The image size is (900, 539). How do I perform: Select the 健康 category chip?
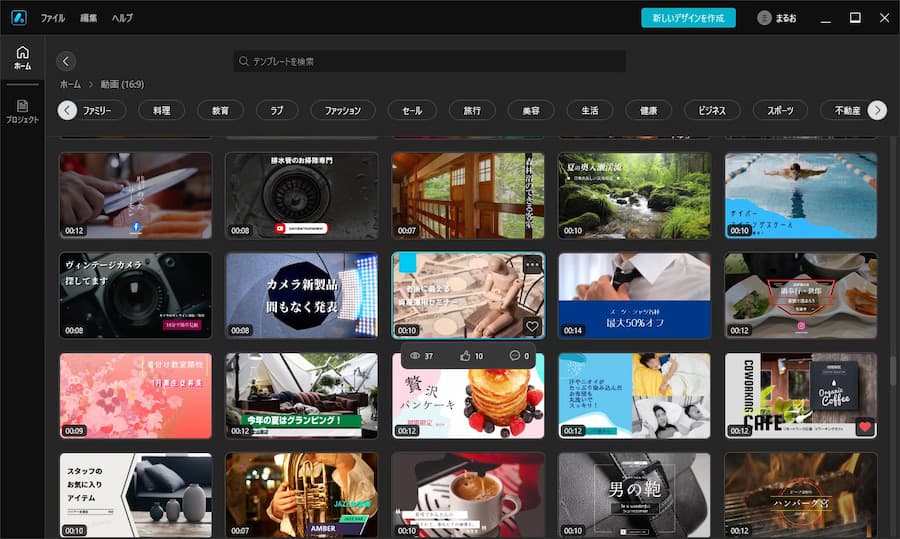[649, 110]
